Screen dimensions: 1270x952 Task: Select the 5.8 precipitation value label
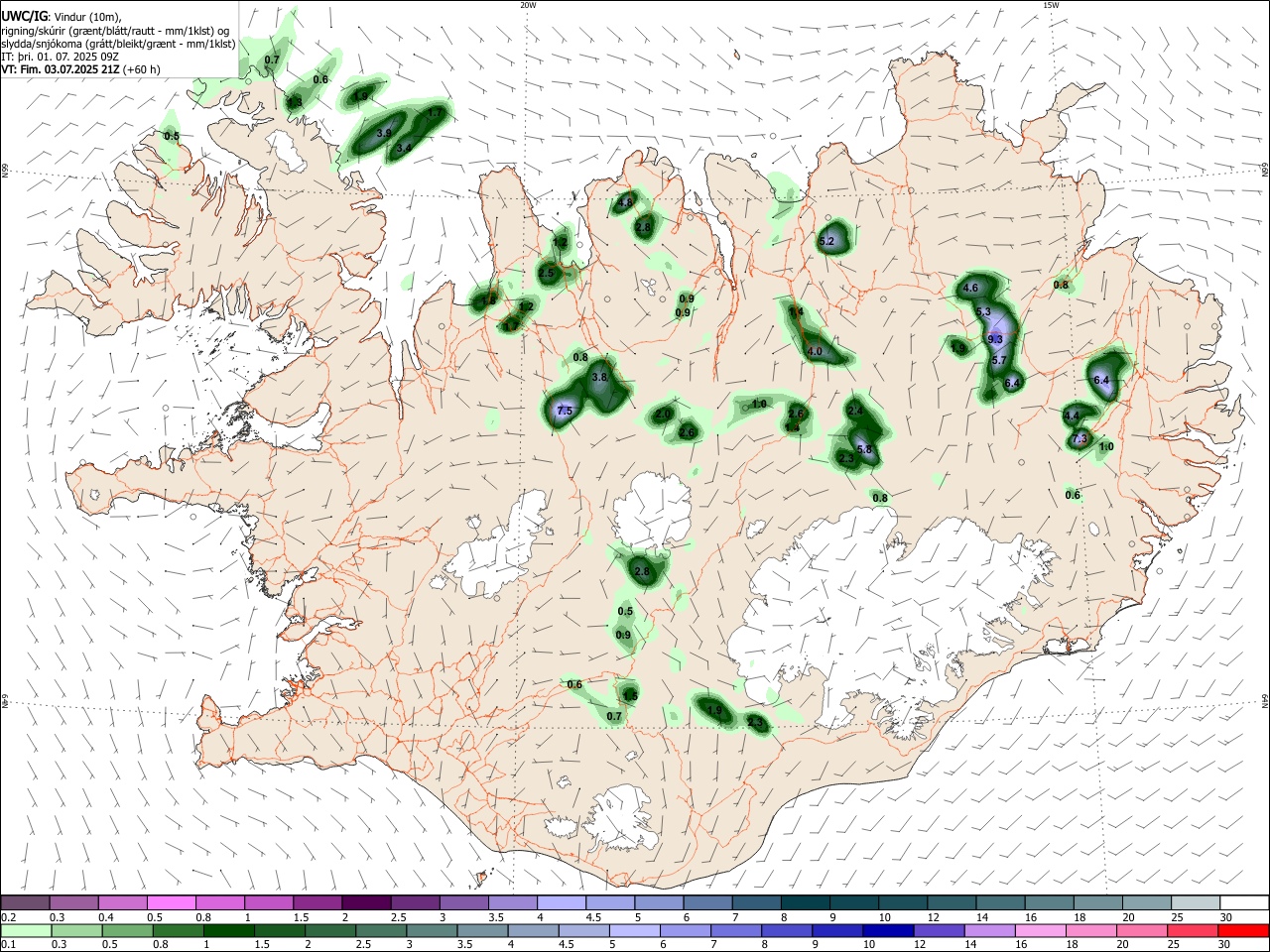[863, 449]
